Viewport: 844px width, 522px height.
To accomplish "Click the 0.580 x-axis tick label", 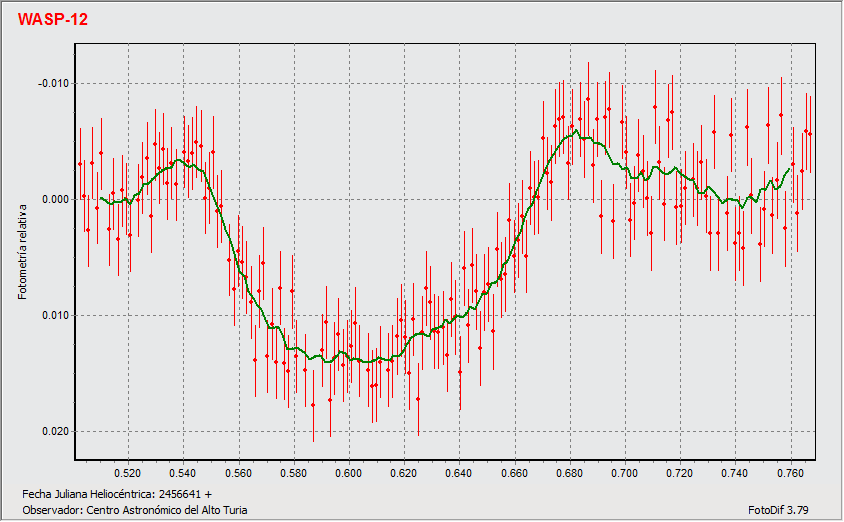I will [x=293, y=472].
